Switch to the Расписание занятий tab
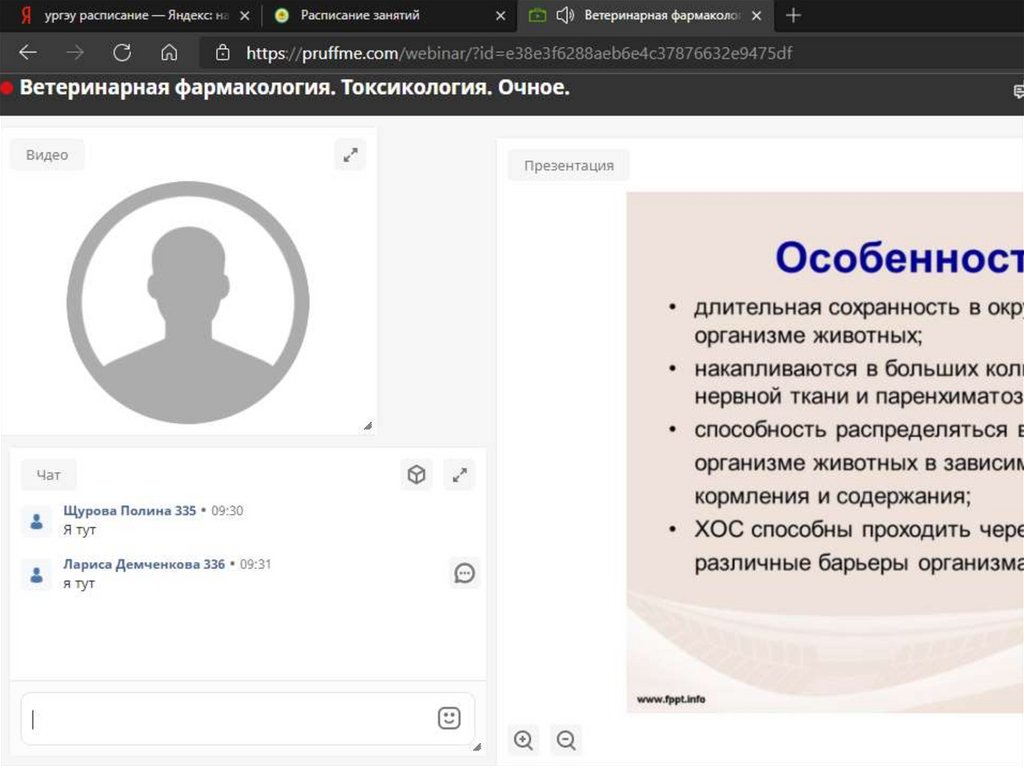Image resolution: width=1024 pixels, height=767 pixels. pyautogui.click(x=360, y=15)
